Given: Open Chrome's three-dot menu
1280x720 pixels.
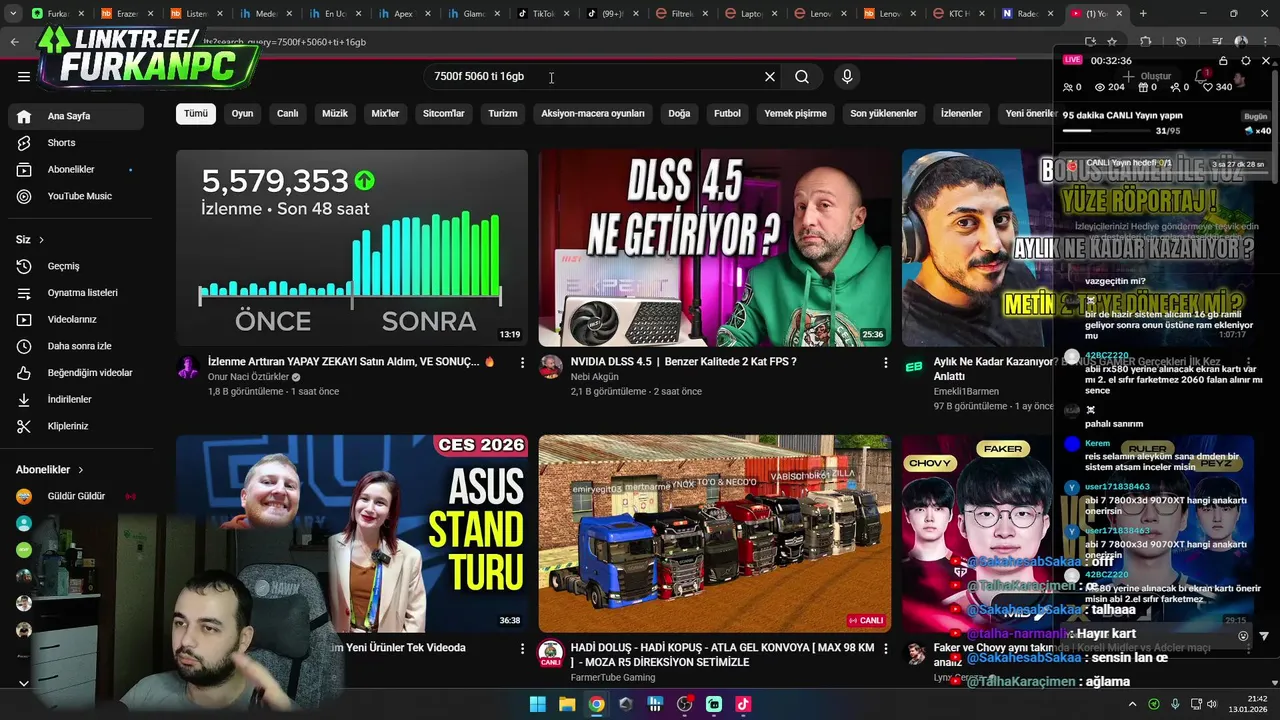Looking at the screenshot, I should coord(1266,42).
